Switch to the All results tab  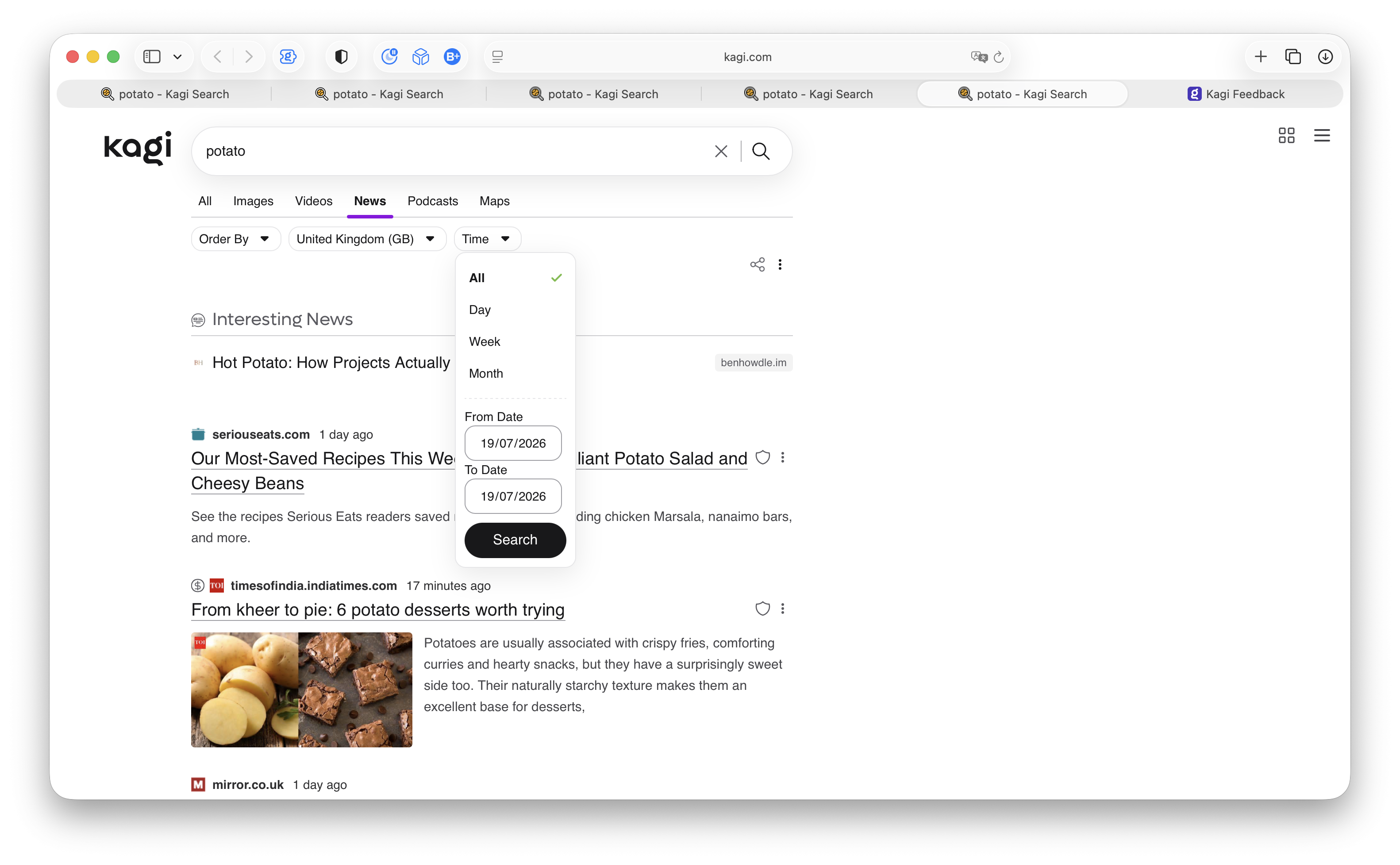205,201
